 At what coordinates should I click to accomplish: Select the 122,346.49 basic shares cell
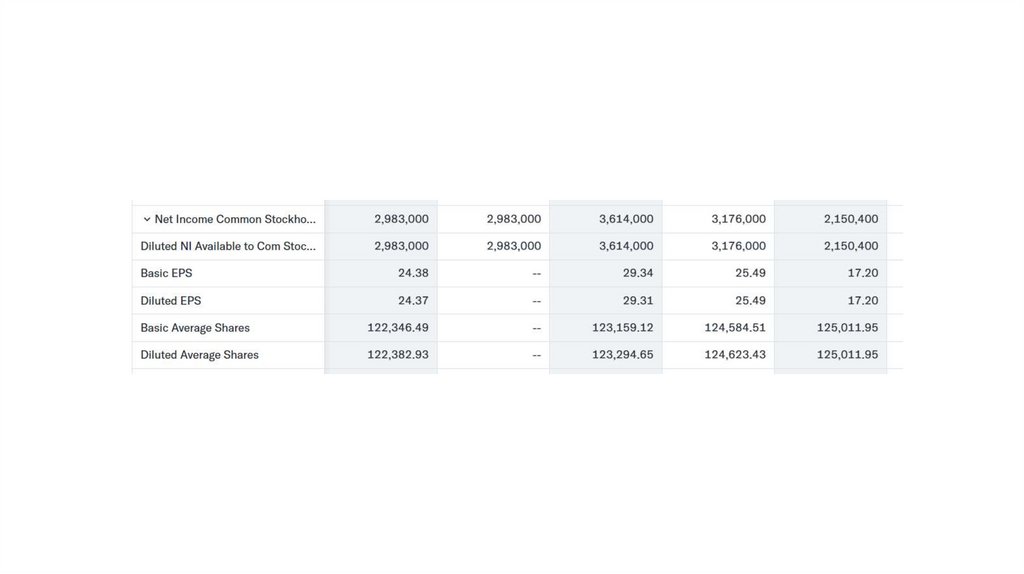(398, 328)
